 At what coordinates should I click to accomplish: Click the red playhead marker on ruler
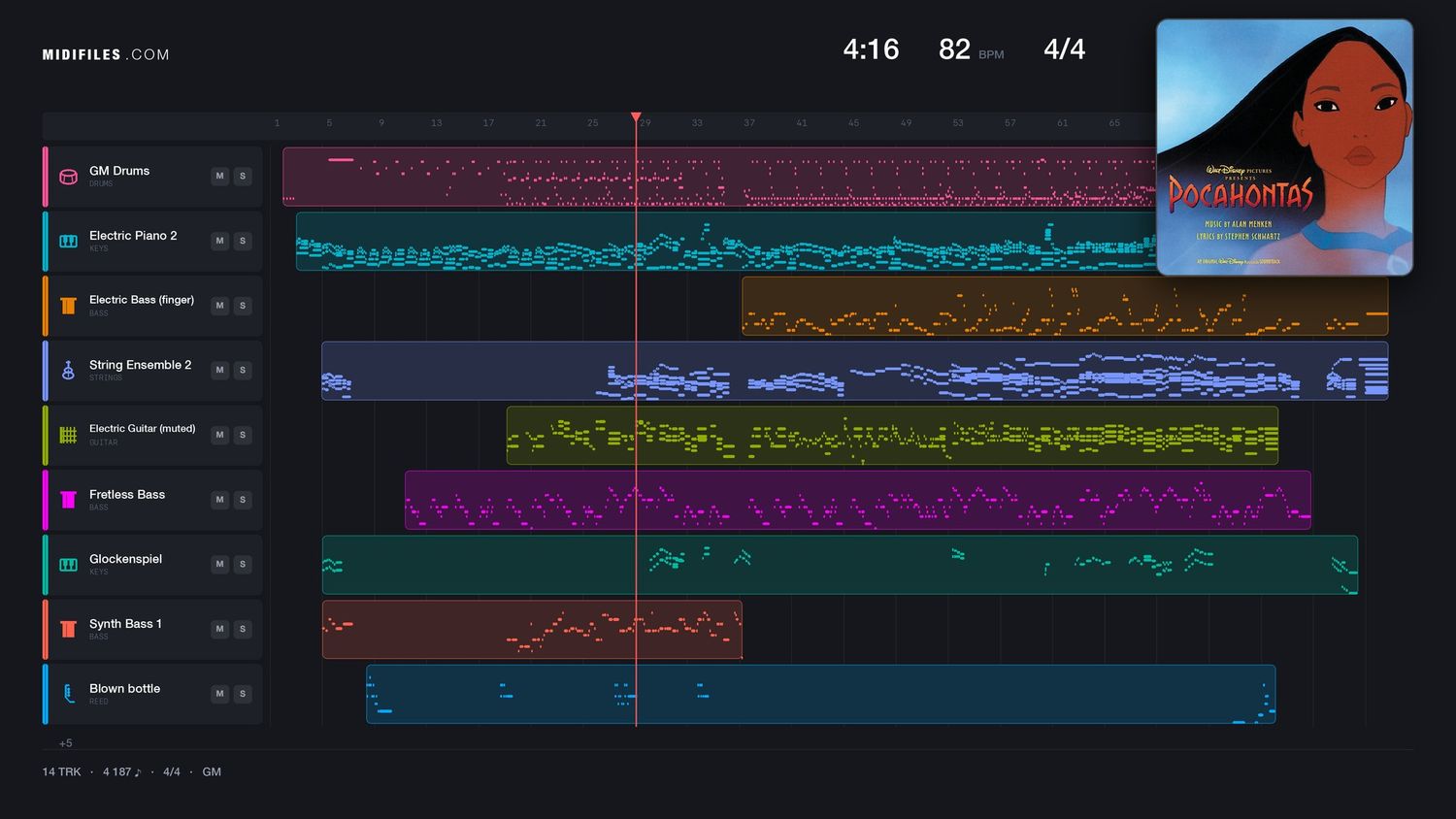(x=636, y=117)
